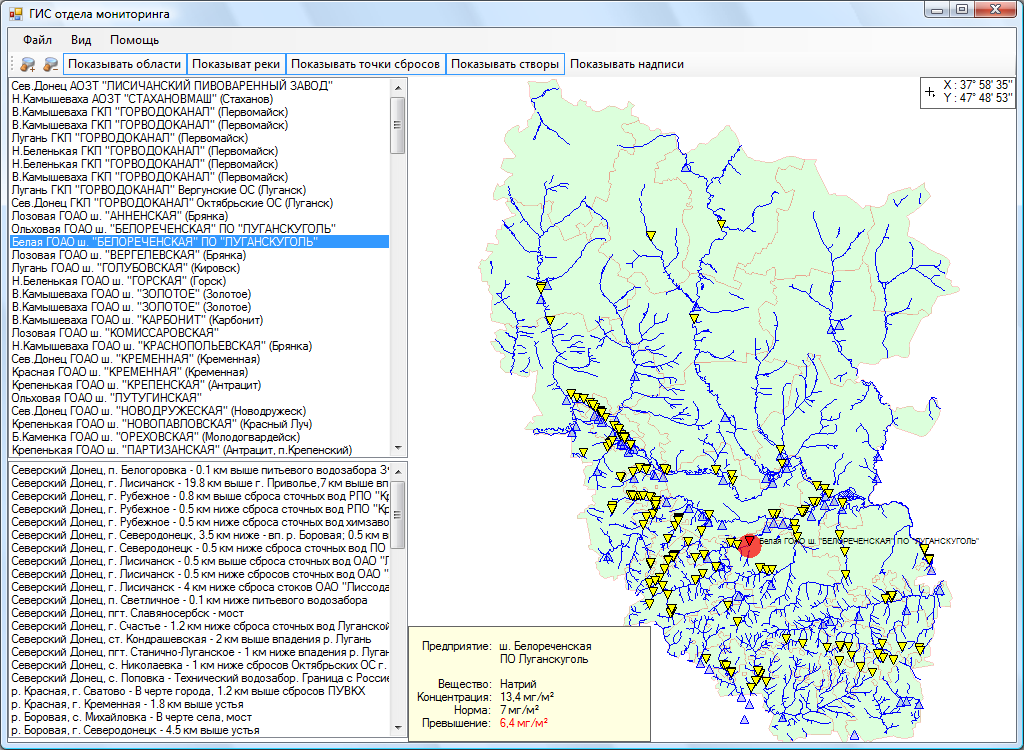Enable the Показывать надписи option
Screen dimensions: 1024x750
627,64
